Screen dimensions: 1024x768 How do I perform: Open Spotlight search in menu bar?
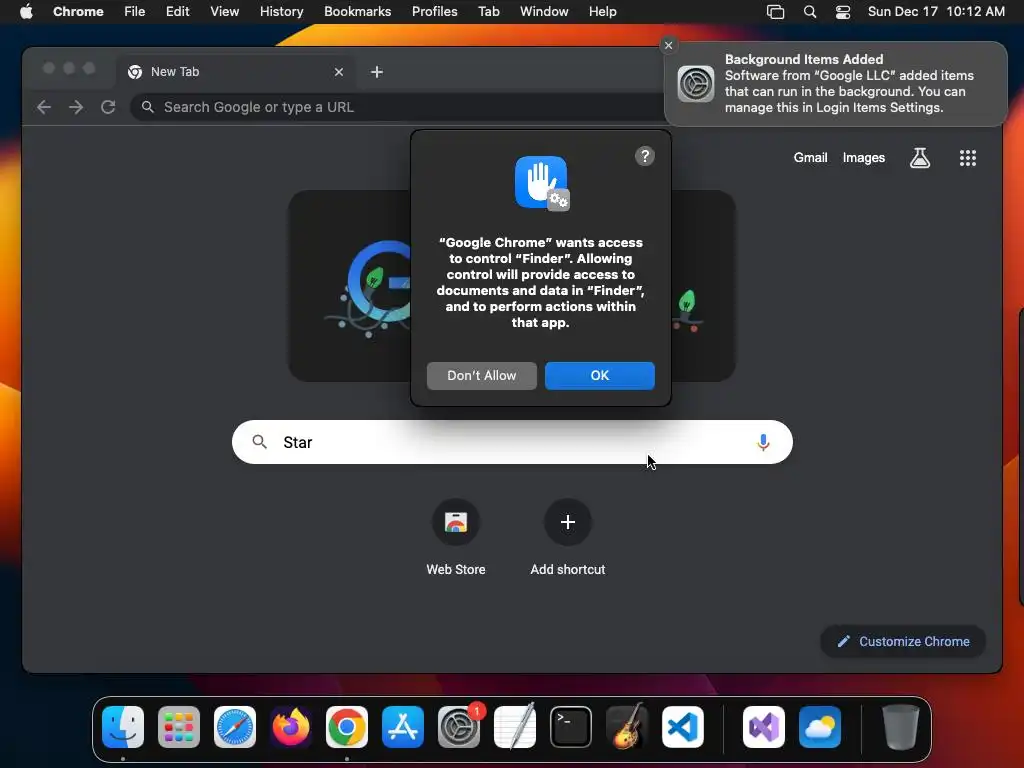click(x=809, y=12)
